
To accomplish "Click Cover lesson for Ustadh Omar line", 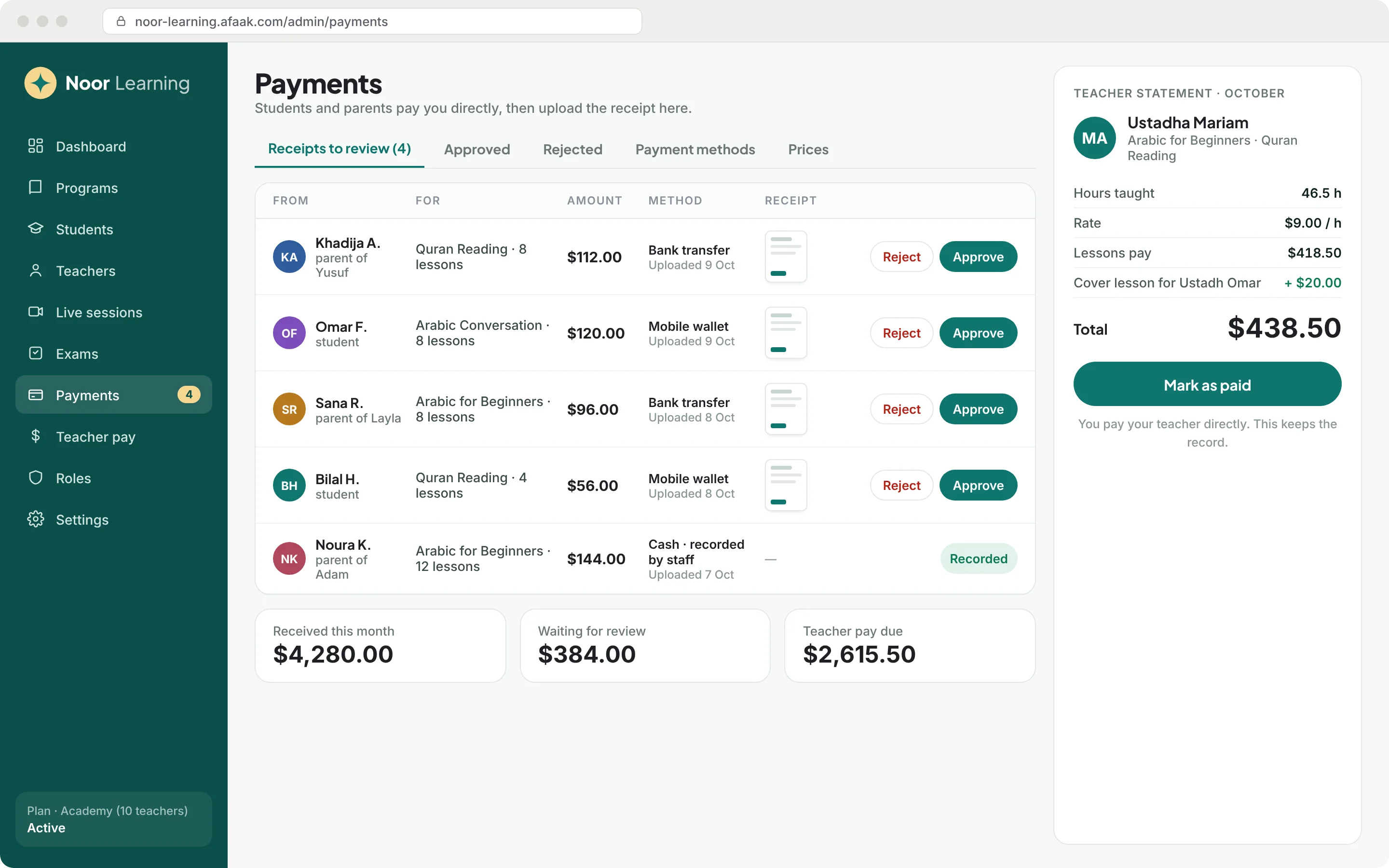I will click(x=1207, y=283).
